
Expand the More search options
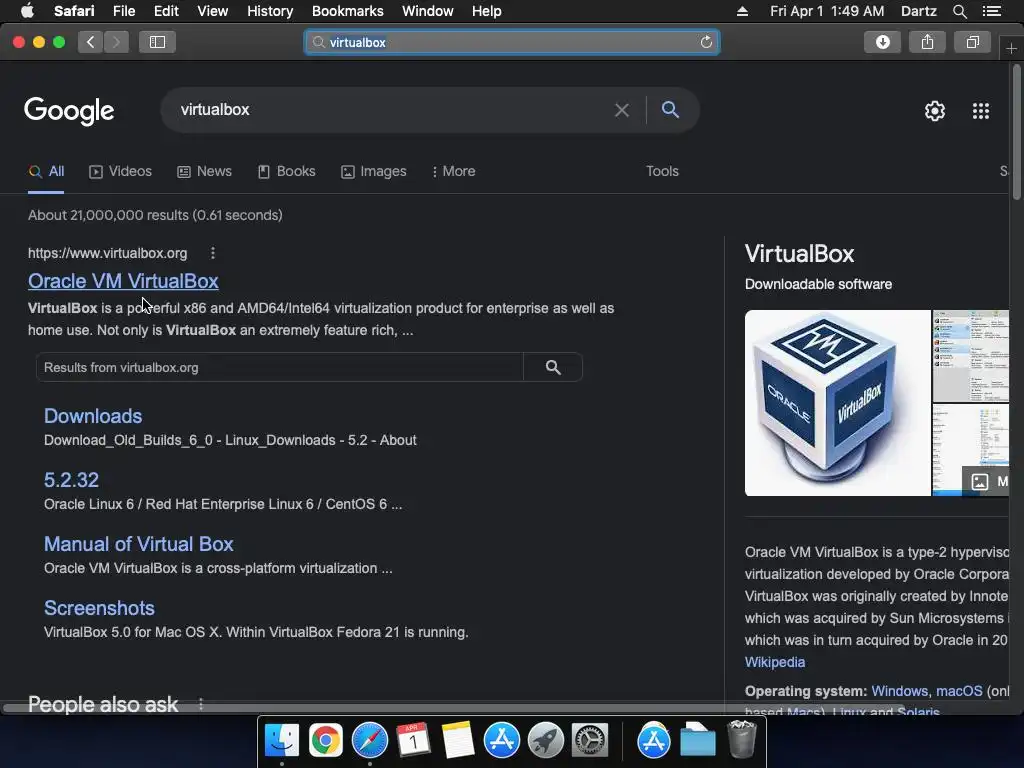pyautogui.click(x=453, y=171)
